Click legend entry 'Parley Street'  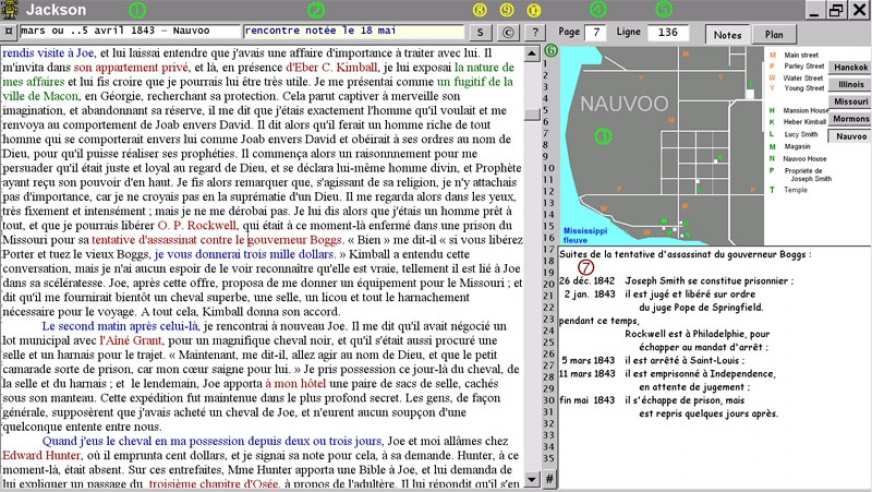coord(804,66)
